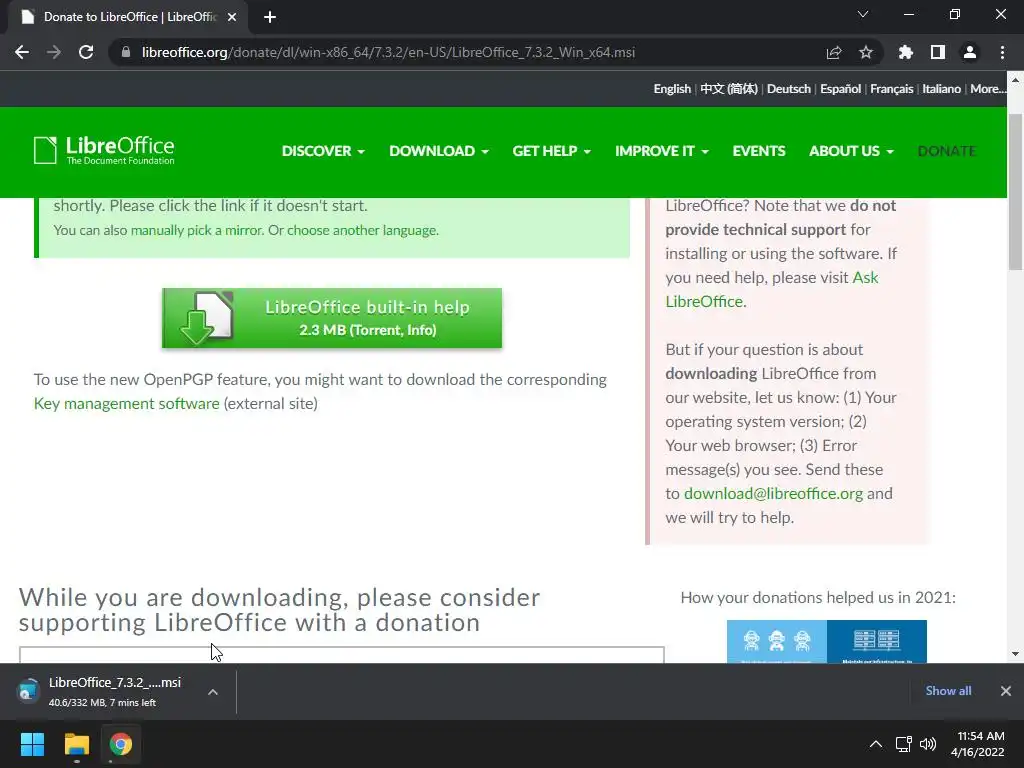
Task: Click choose another language link
Action: [362, 230]
